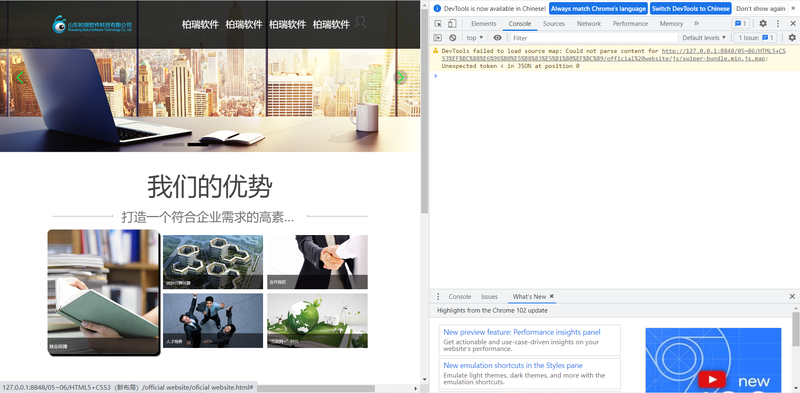Screen dimensions: 800x393
Task: Focus the console Filter input field
Action: click(594, 38)
